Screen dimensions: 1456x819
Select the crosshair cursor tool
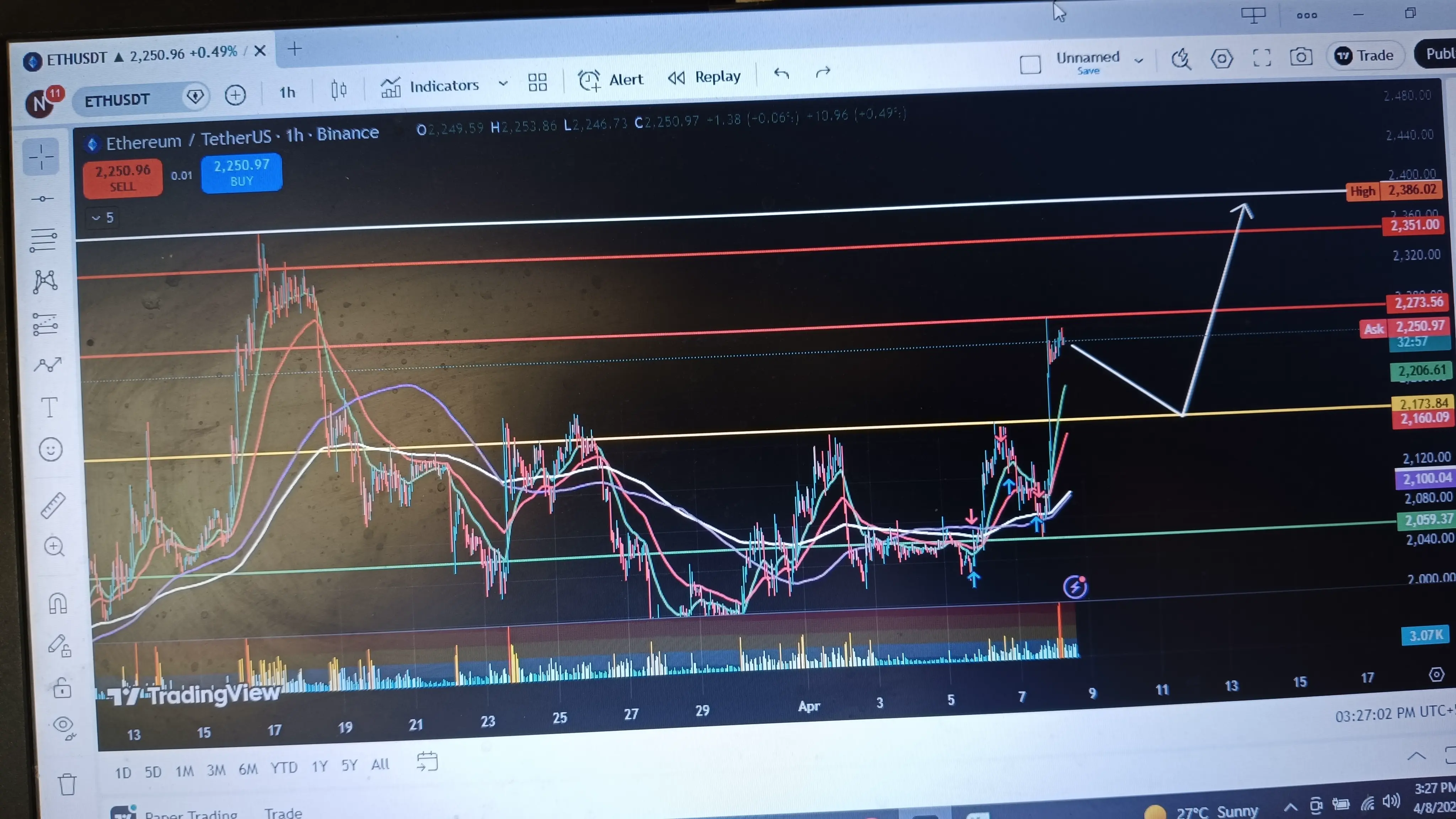[x=41, y=156]
